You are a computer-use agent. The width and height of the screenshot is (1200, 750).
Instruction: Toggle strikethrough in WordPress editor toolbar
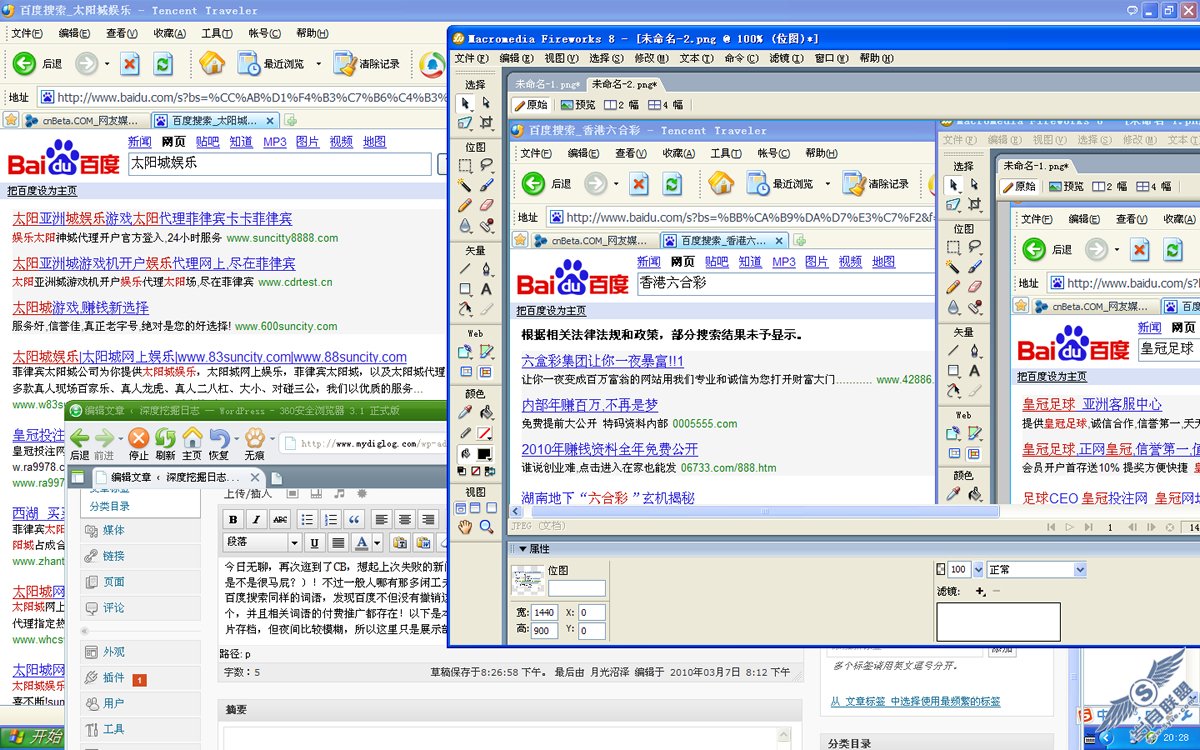pos(280,519)
